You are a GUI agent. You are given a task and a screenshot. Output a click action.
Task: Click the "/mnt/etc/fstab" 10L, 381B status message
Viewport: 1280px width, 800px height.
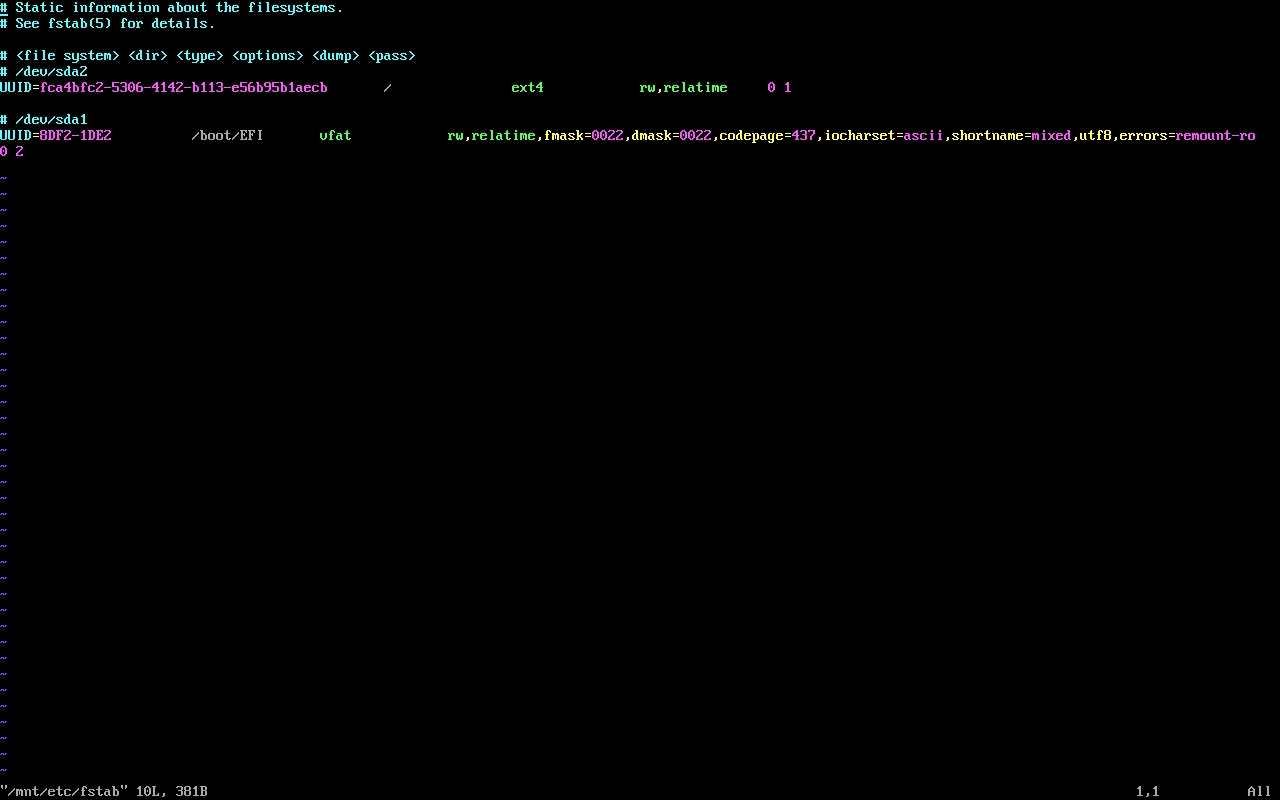click(x=104, y=792)
